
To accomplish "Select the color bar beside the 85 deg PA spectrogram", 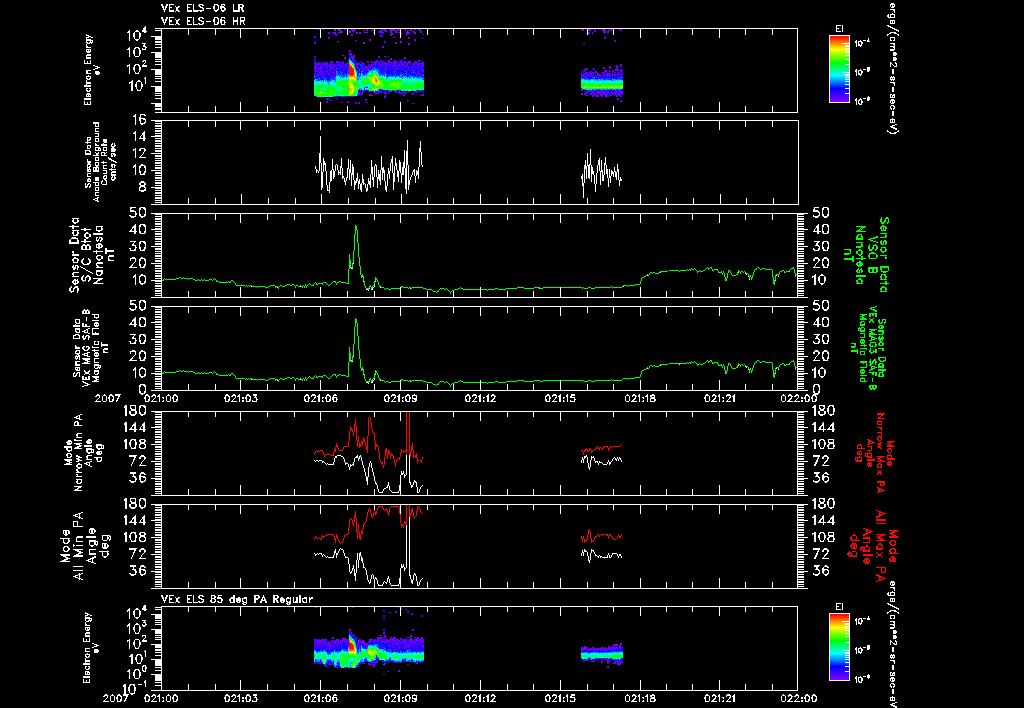I will tap(839, 647).
